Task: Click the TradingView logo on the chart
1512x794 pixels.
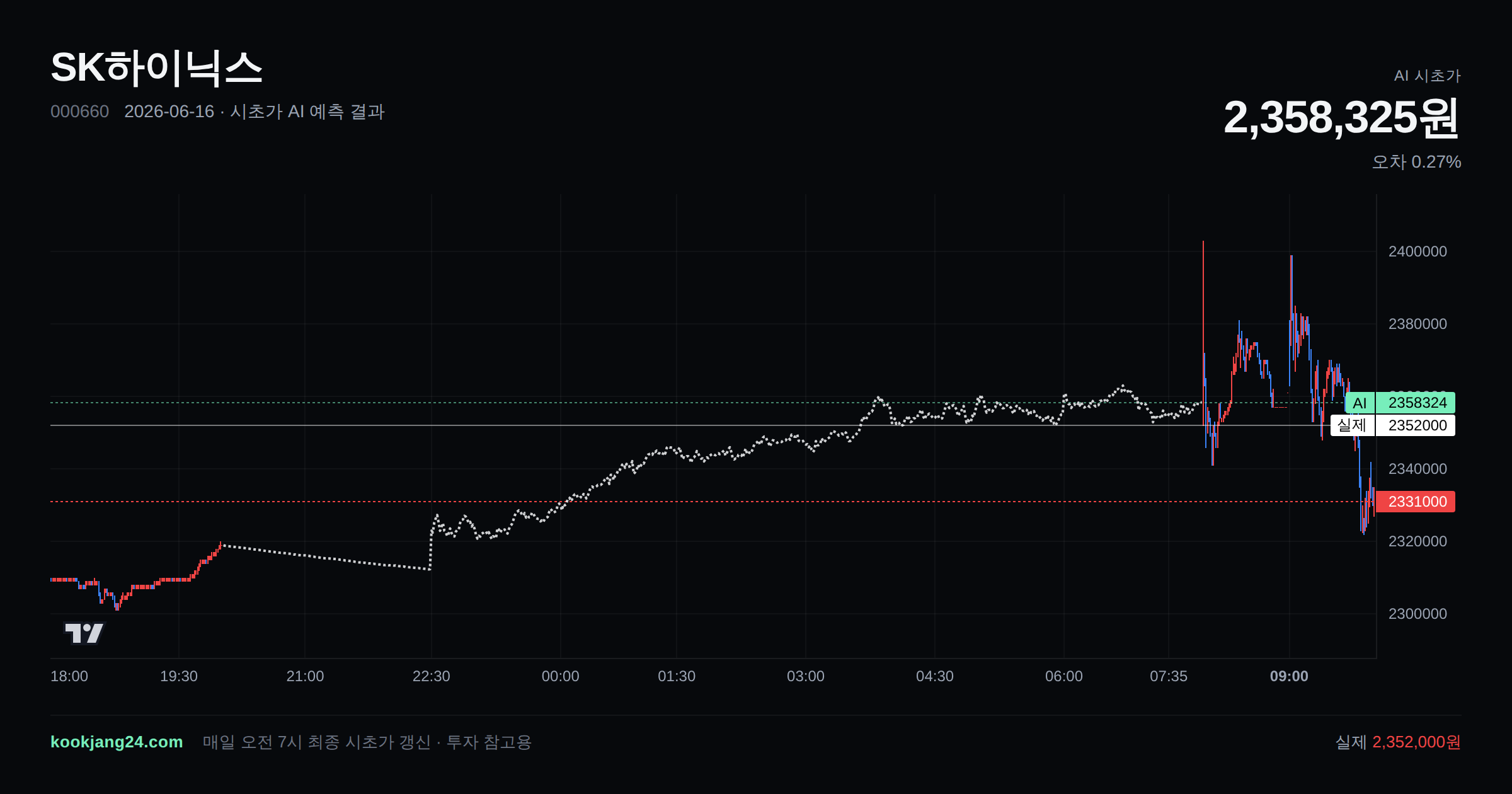Action: pos(84,633)
